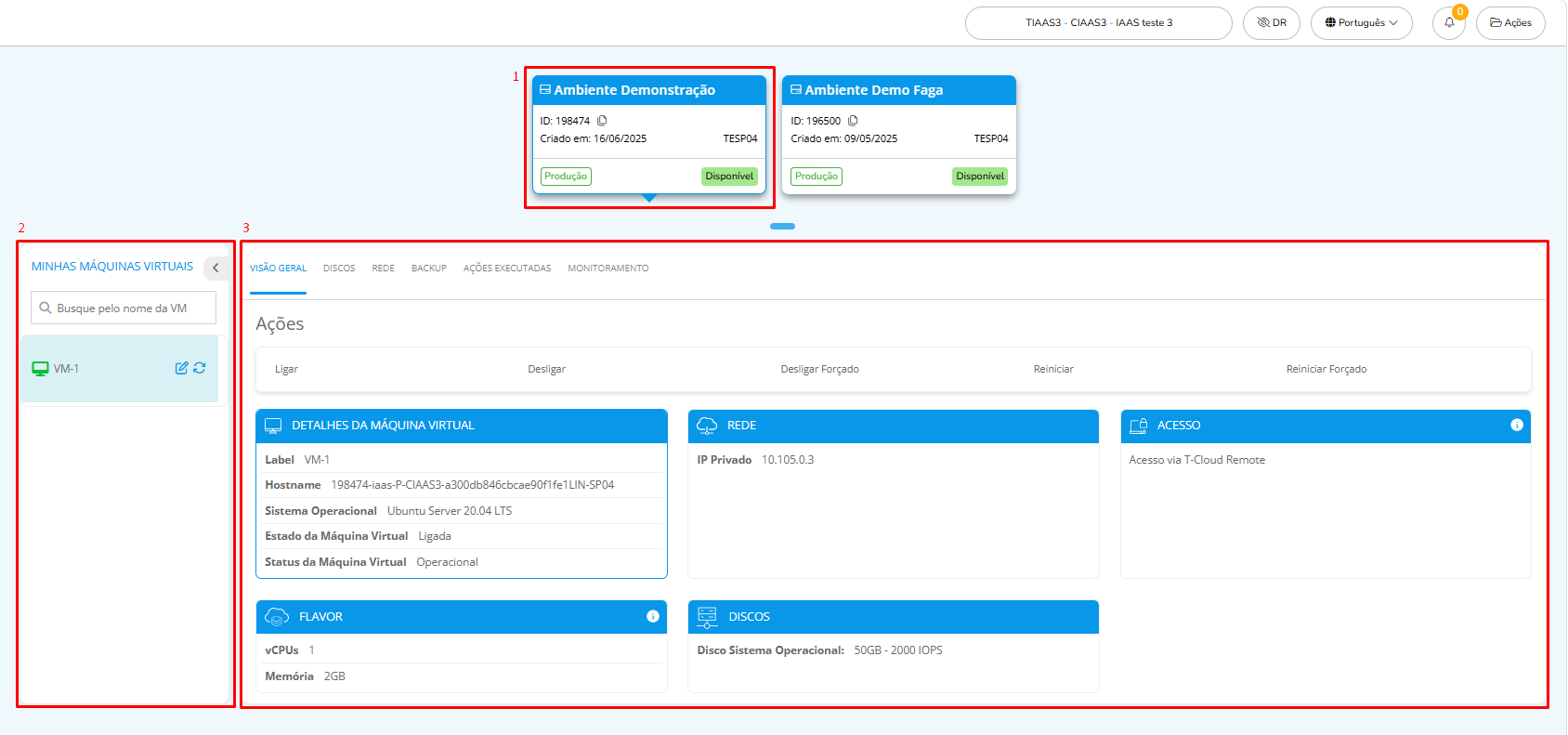Open the Backup tab
This screenshot has width=1568, height=735.
pos(429,268)
